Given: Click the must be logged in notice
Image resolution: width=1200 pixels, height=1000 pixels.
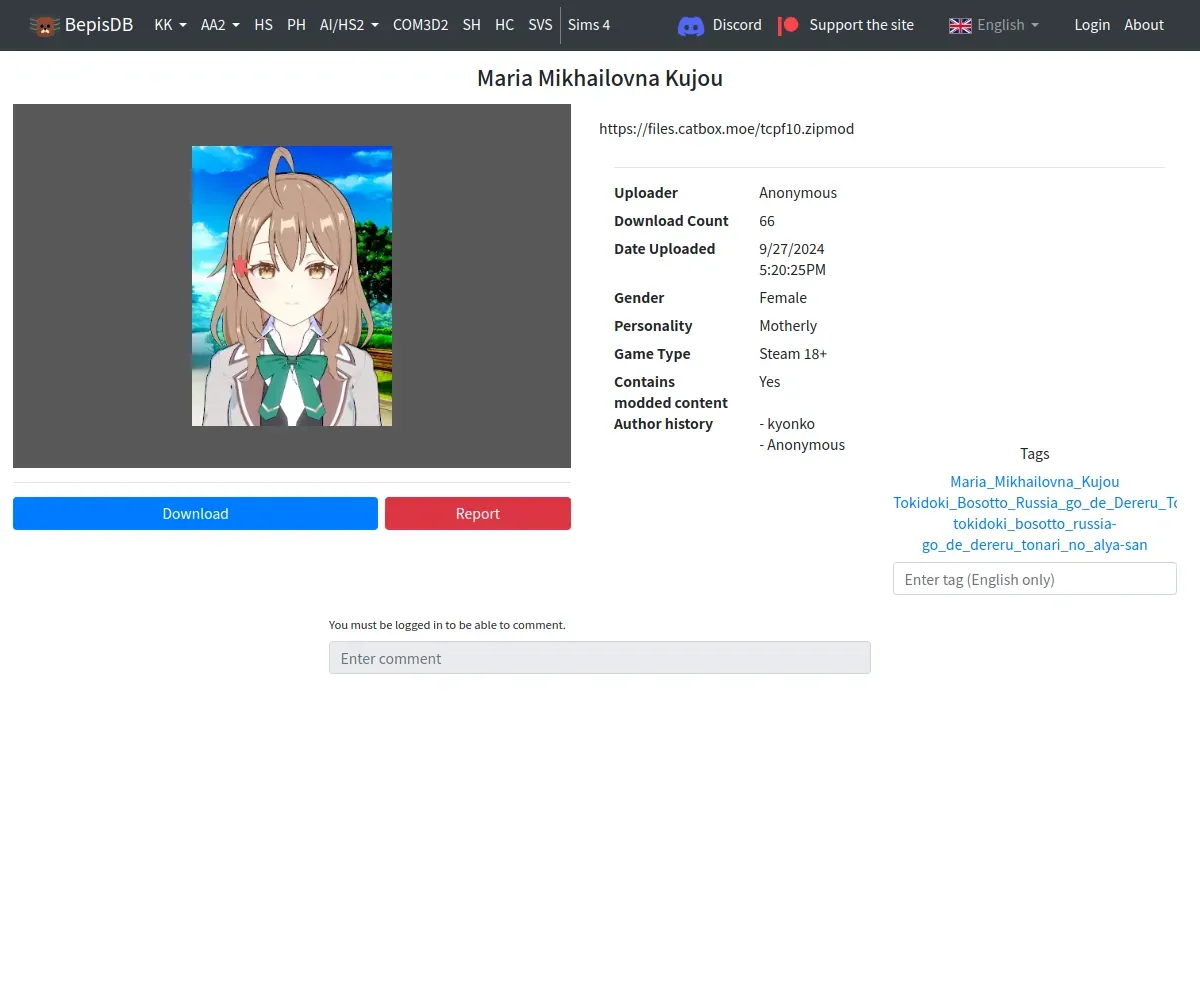Looking at the screenshot, I should 447,624.
